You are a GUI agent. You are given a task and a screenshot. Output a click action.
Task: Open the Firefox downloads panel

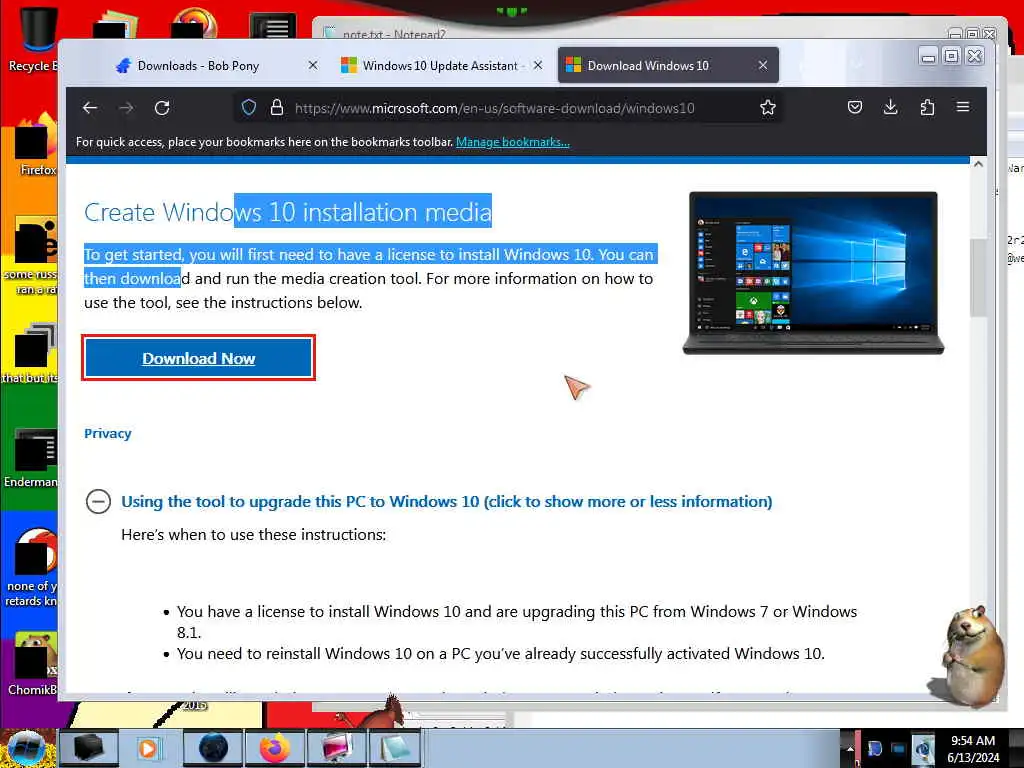coord(890,107)
